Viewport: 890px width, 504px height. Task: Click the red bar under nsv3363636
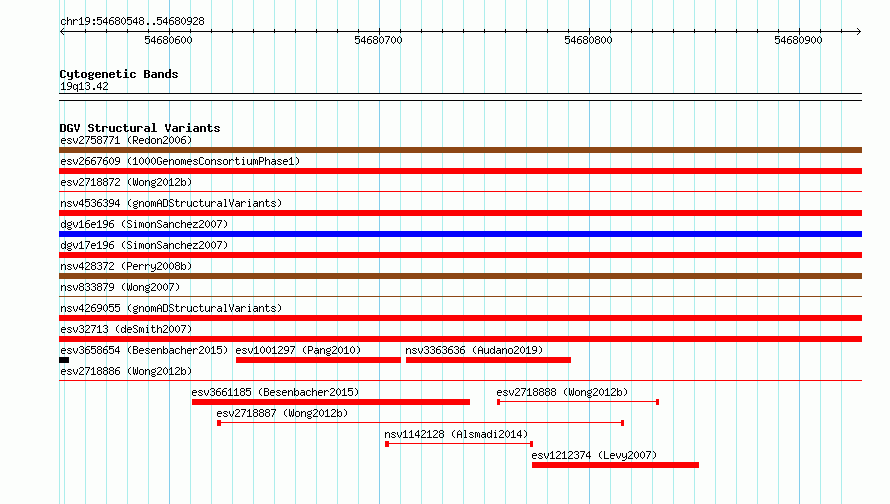click(x=488, y=360)
